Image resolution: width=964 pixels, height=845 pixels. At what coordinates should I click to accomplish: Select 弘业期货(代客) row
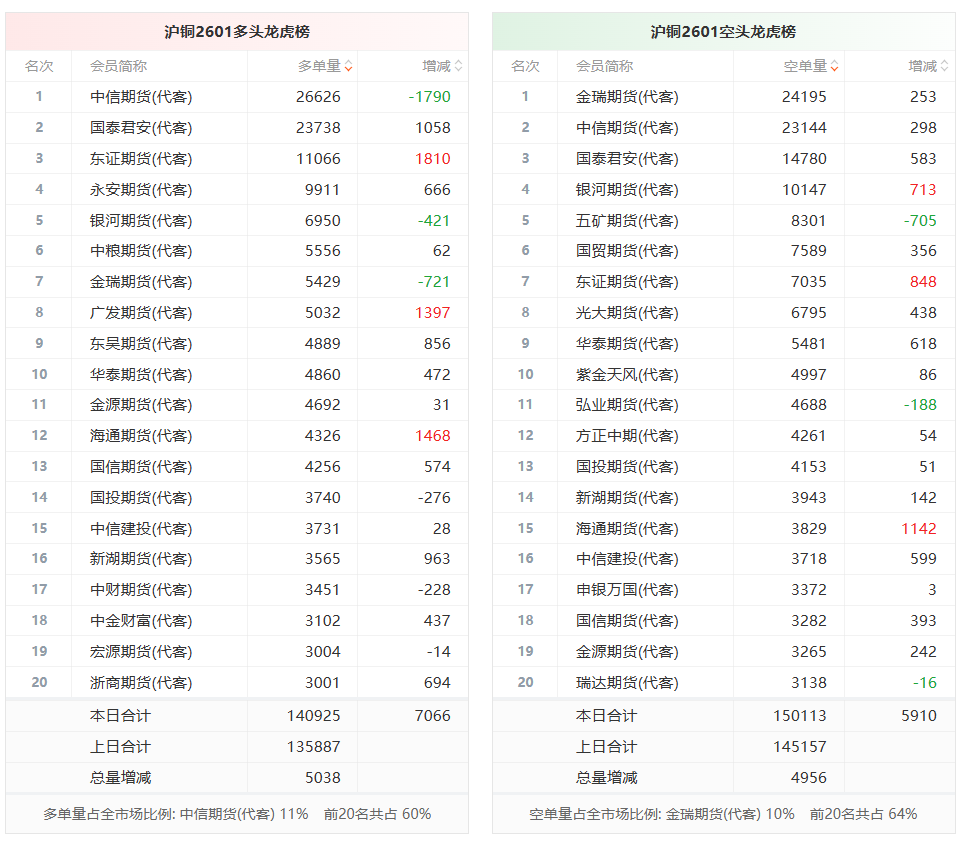click(724, 405)
